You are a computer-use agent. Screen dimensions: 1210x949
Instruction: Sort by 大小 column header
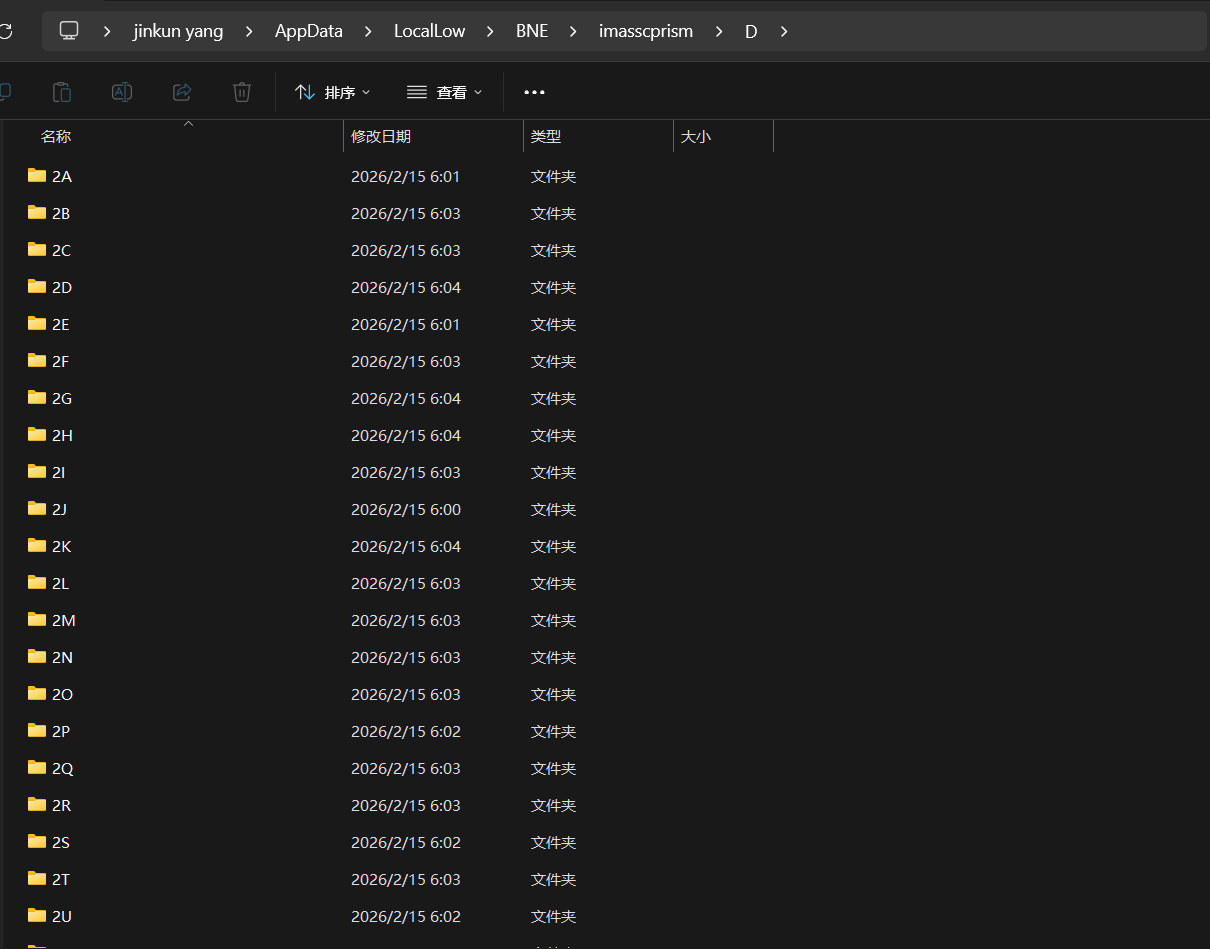click(696, 136)
